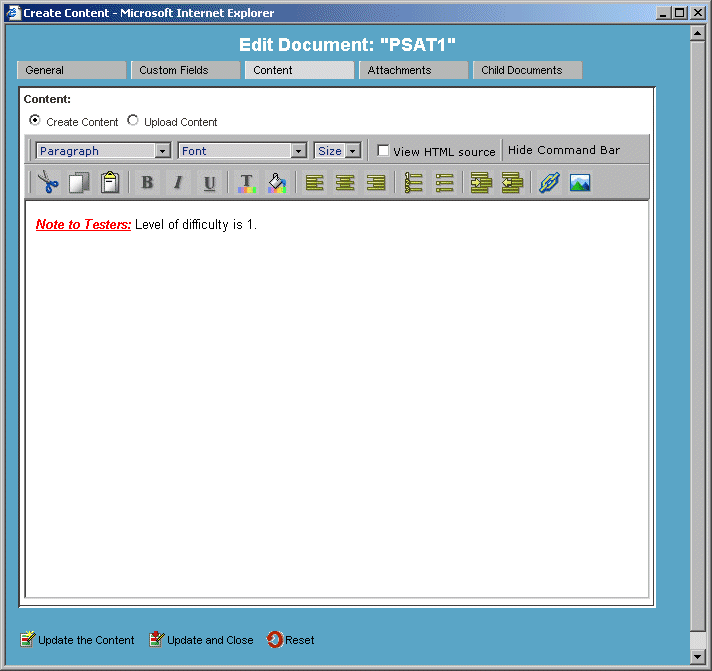This screenshot has width=712, height=671.
Task: Click the Paste clipboard icon
Action: tap(110, 183)
